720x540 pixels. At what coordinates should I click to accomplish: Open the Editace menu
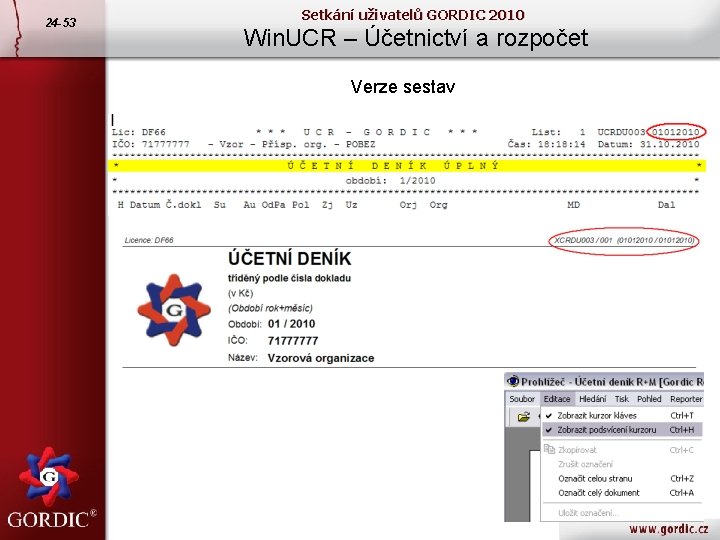[557, 399]
